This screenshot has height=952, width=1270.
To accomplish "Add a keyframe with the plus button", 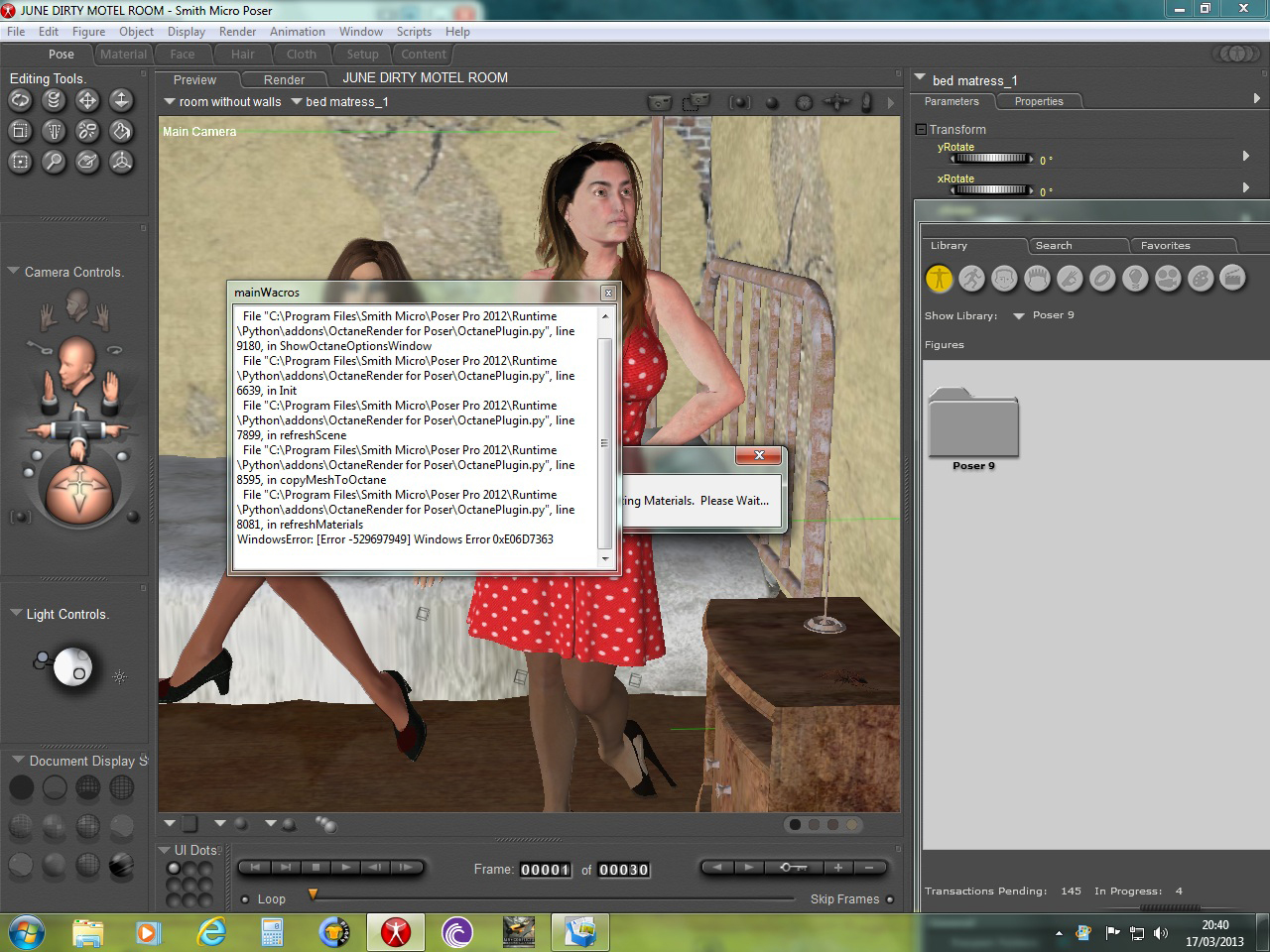I will coord(838,867).
